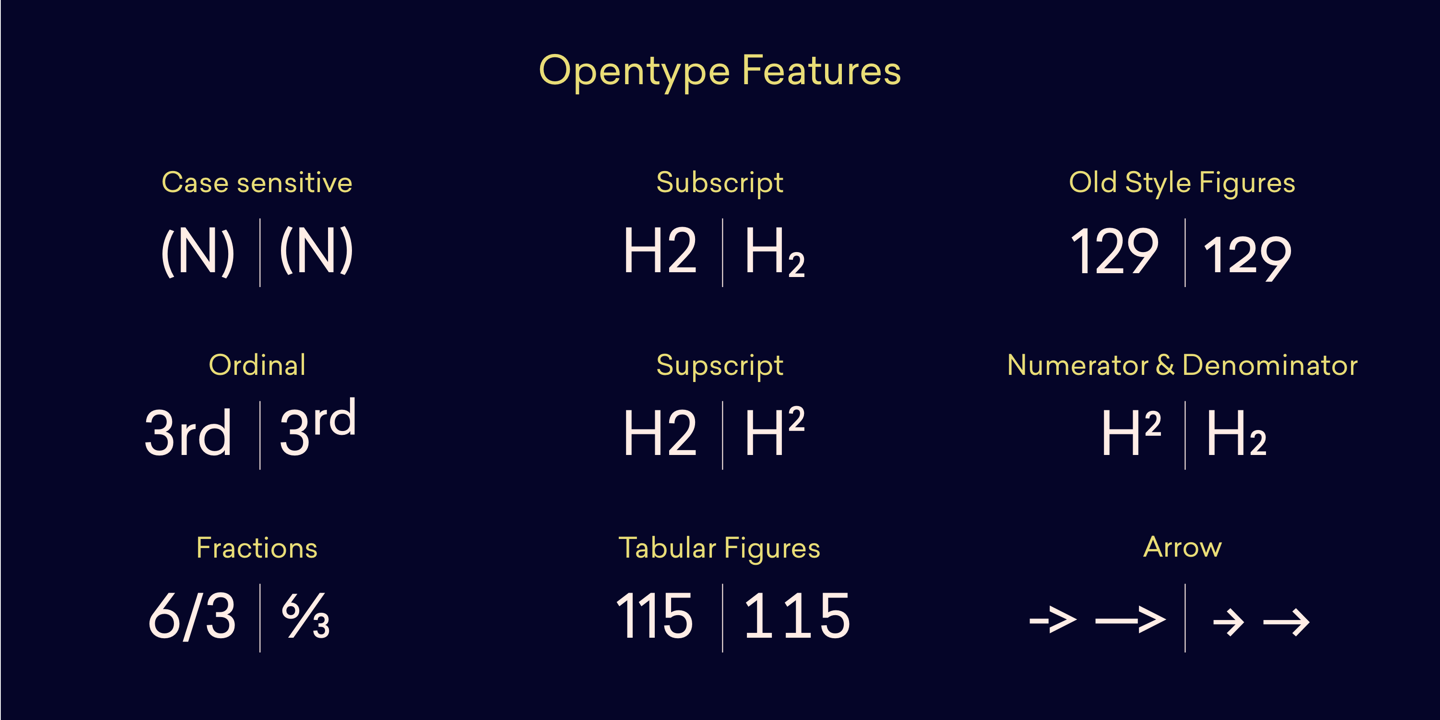The width and height of the screenshot is (1440, 720).
Task: Click the stacked 6/3 fraction glyph
Action: click(x=306, y=617)
